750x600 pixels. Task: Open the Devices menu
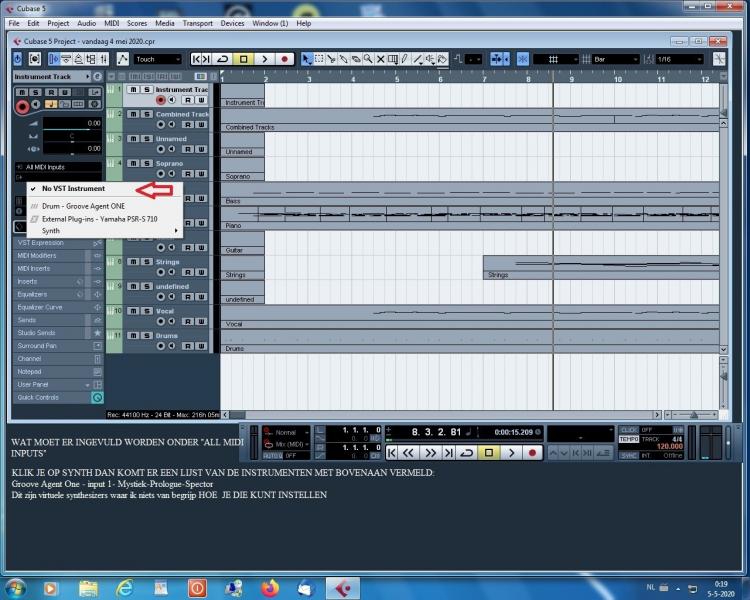232,23
